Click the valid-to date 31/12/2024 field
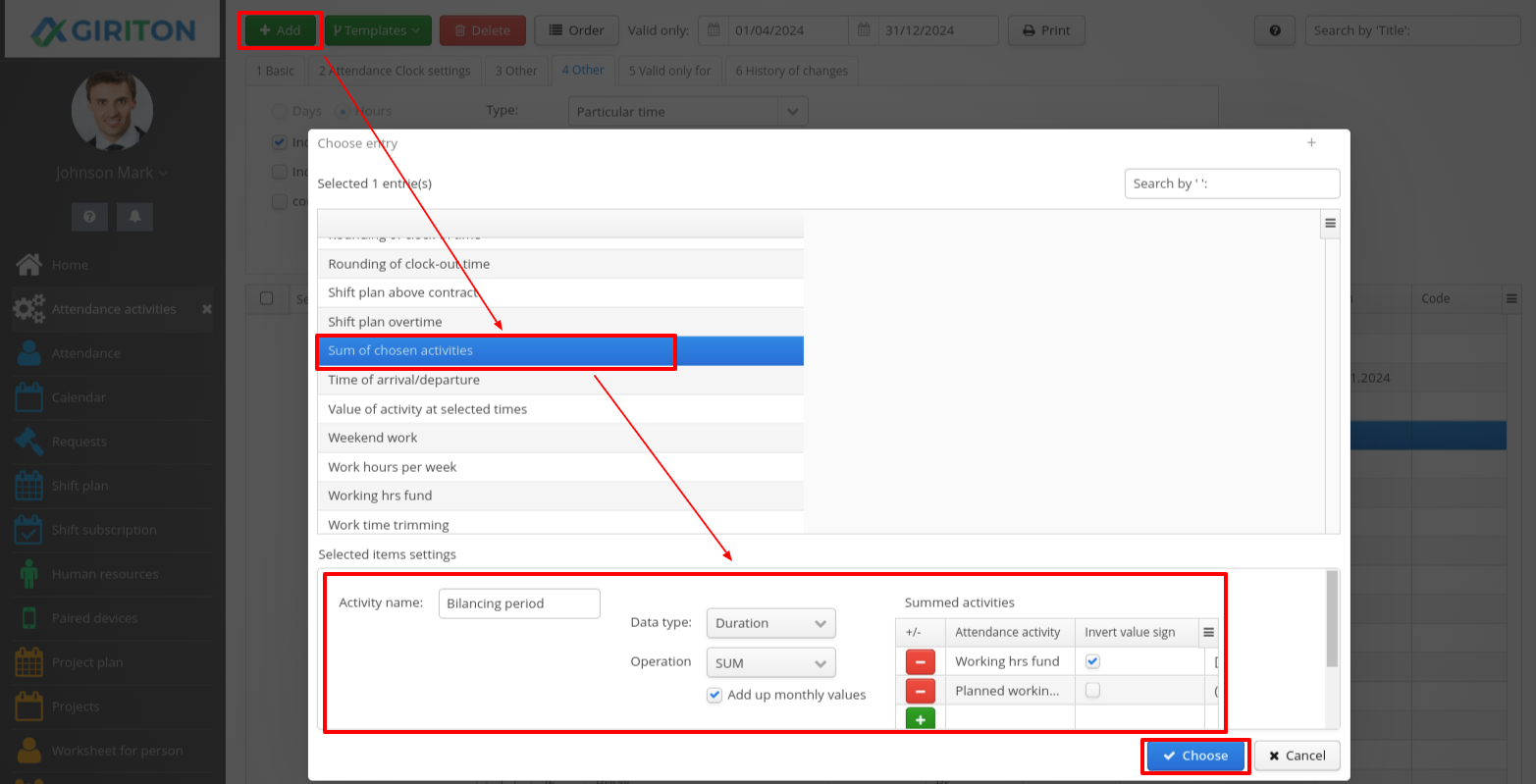The image size is (1536, 784). click(937, 30)
